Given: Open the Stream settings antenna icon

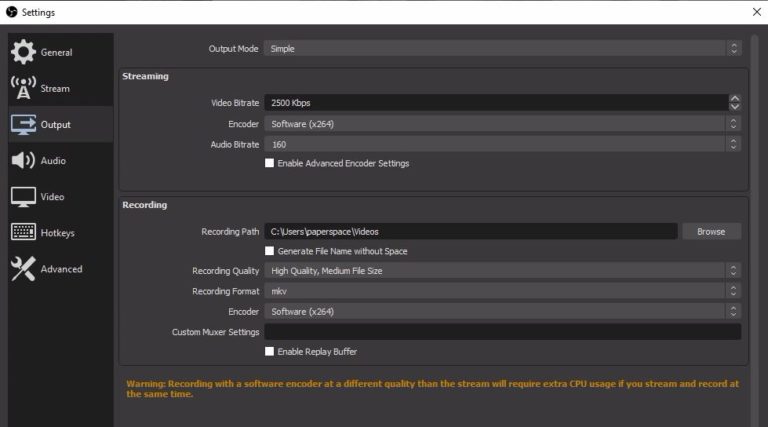Looking at the screenshot, I should [x=23, y=88].
